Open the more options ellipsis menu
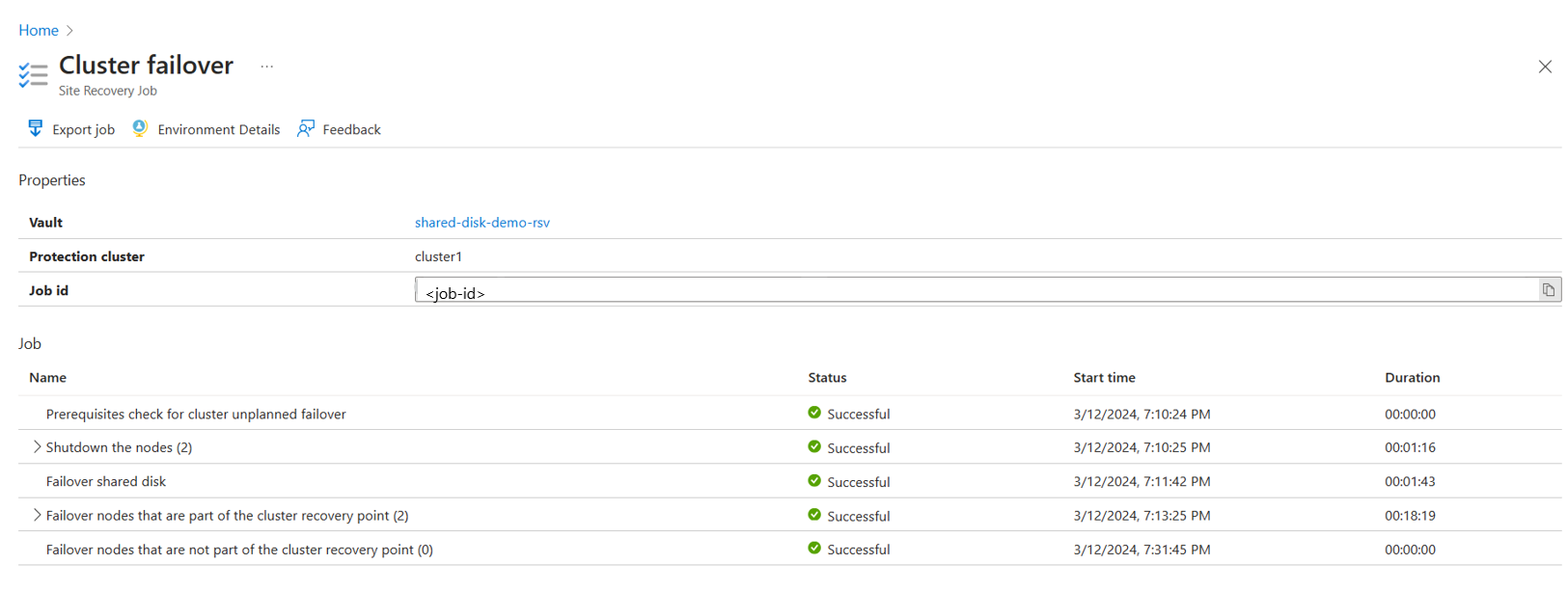Viewport: 1568px width, 591px height. [x=267, y=67]
